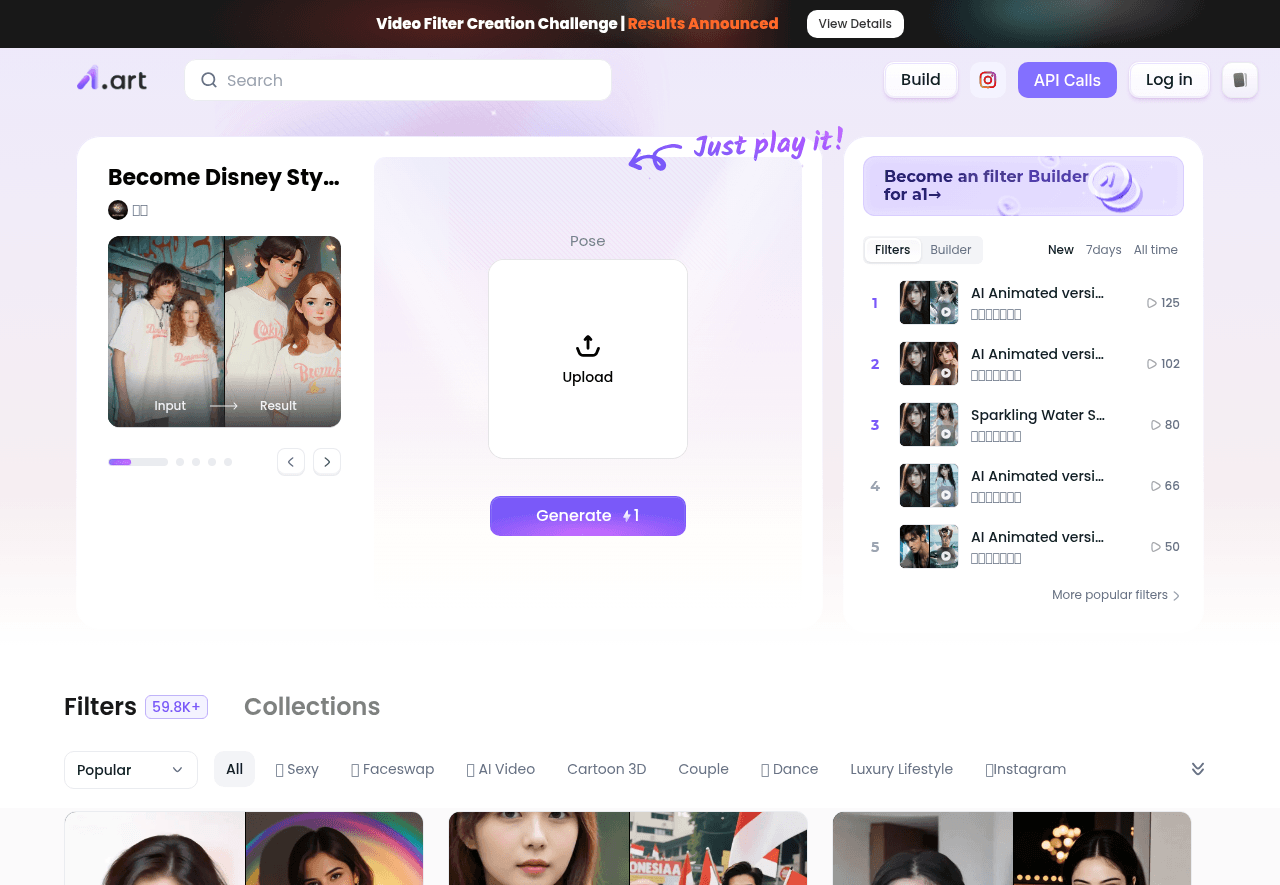Click View Details in top banner
Image resolution: width=1280 pixels, height=885 pixels.
855,24
